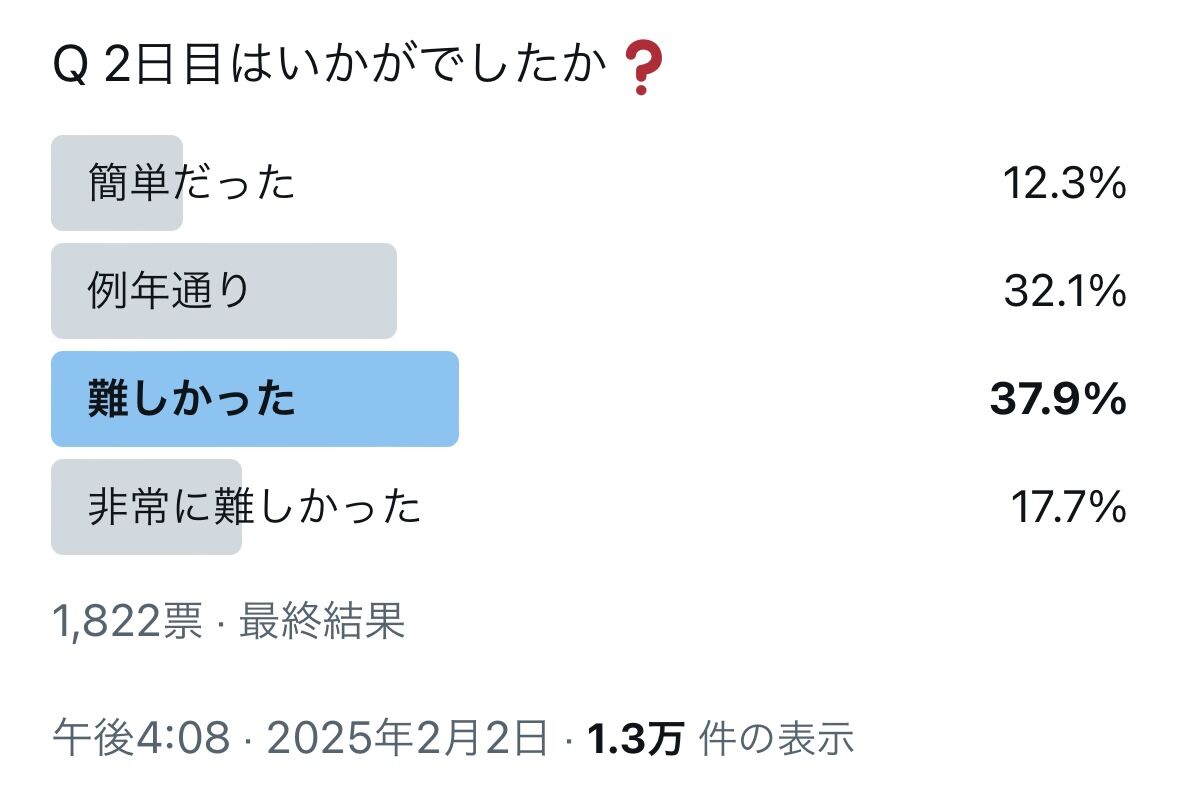The image size is (1179, 803).
Task: Click the 12.3% result percentage
Action: pyautogui.click(x=1065, y=183)
